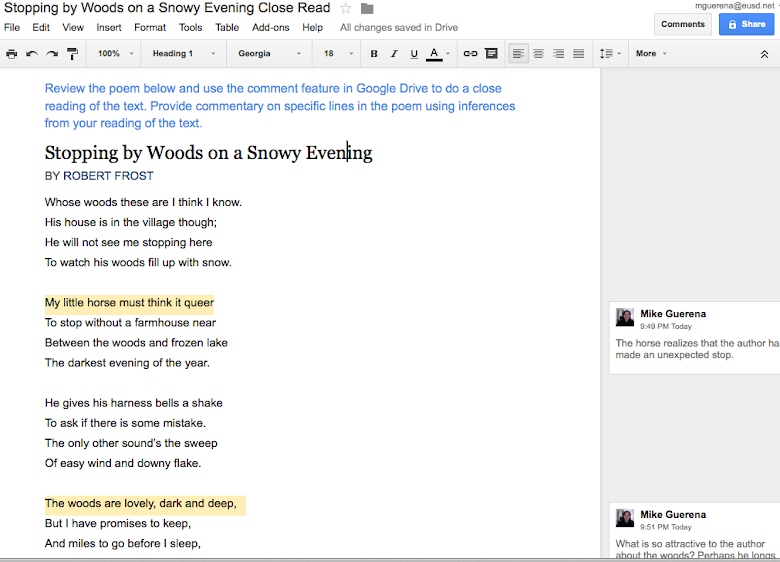This screenshot has height=562, width=780.
Task: Click the blue instruction paragraph starting 'Review the poem'
Action: tap(280, 106)
